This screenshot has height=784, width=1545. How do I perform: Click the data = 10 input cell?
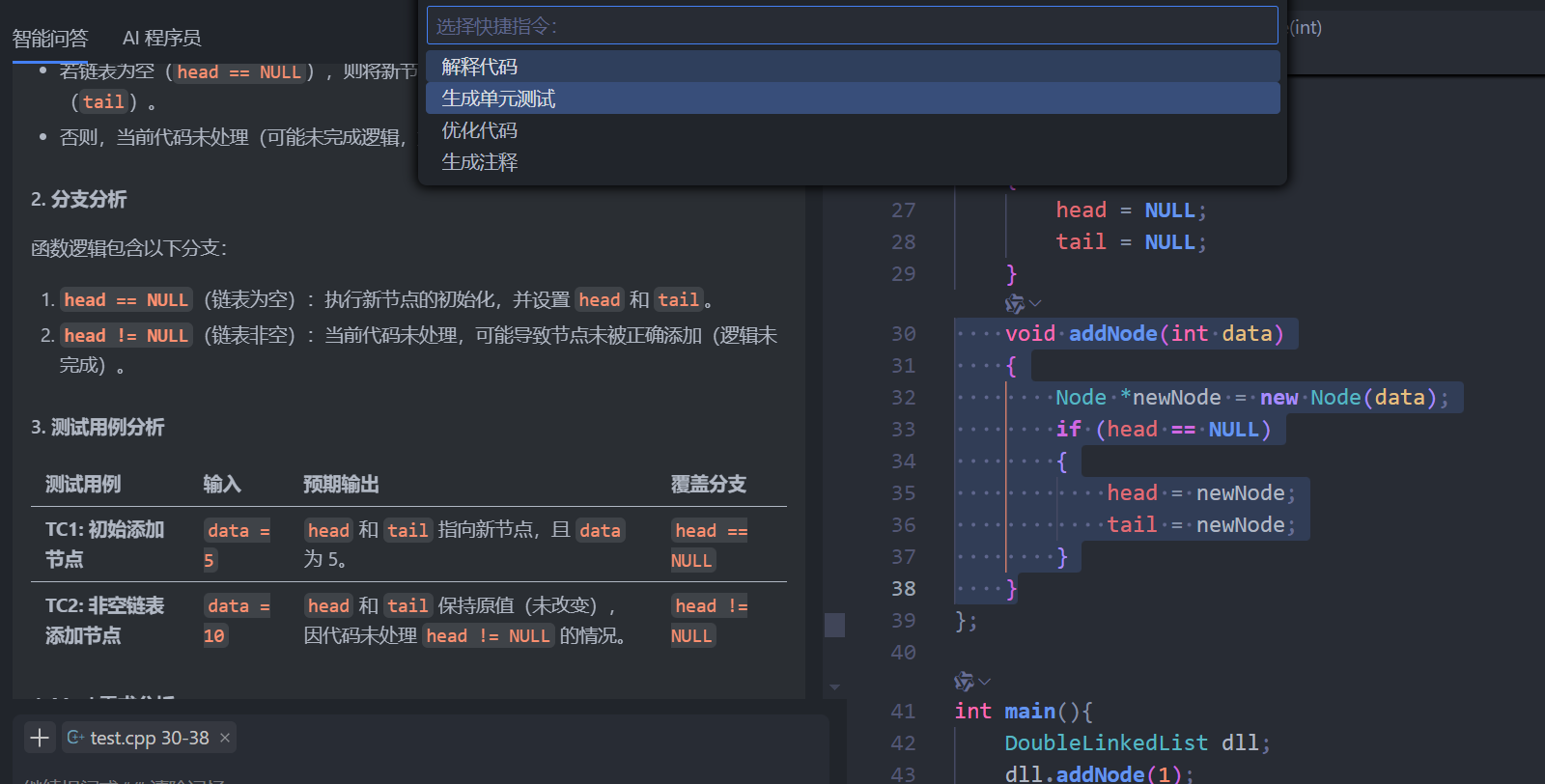238,621
